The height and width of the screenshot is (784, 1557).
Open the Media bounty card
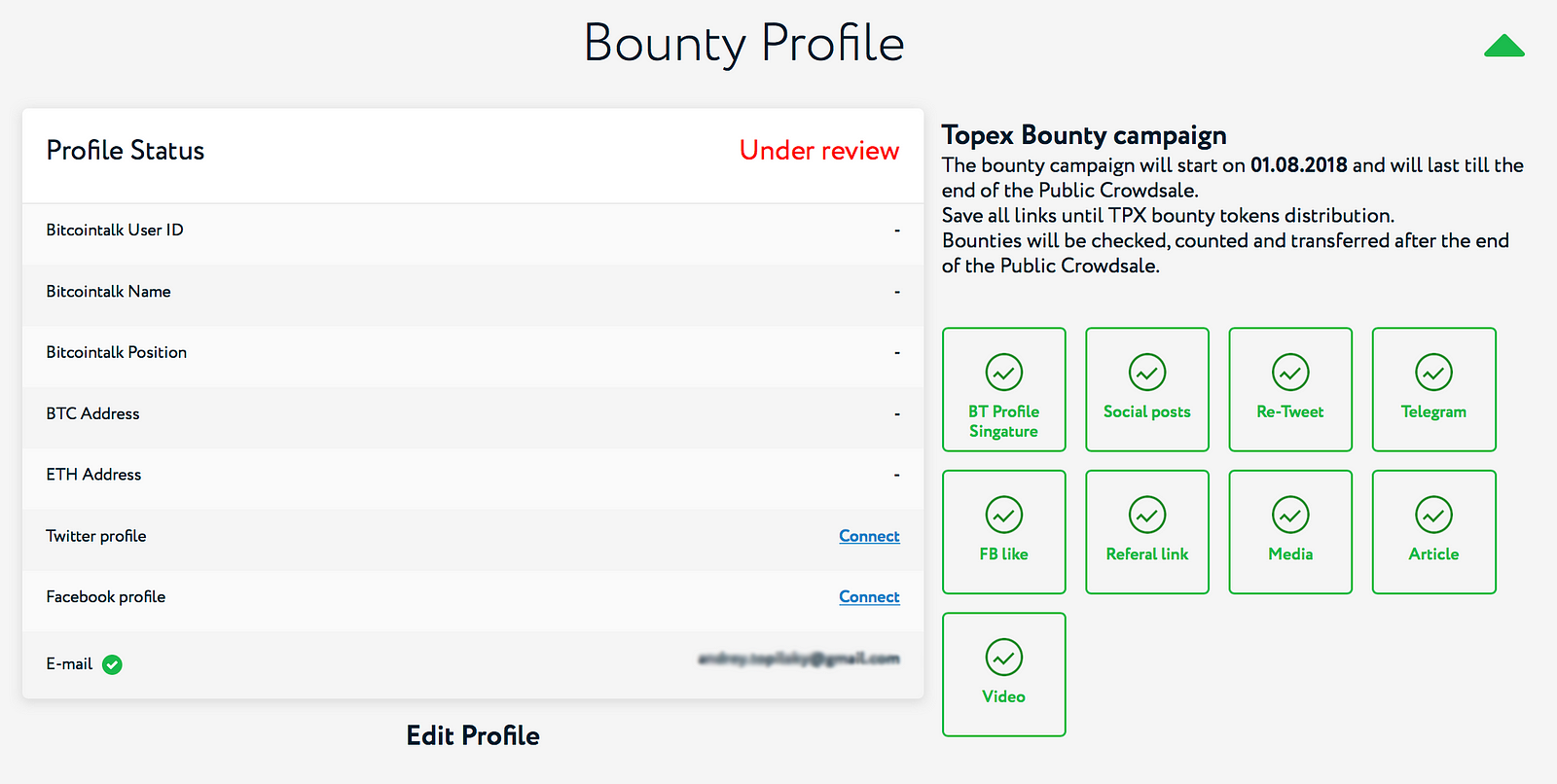(x=1290, y=532)
